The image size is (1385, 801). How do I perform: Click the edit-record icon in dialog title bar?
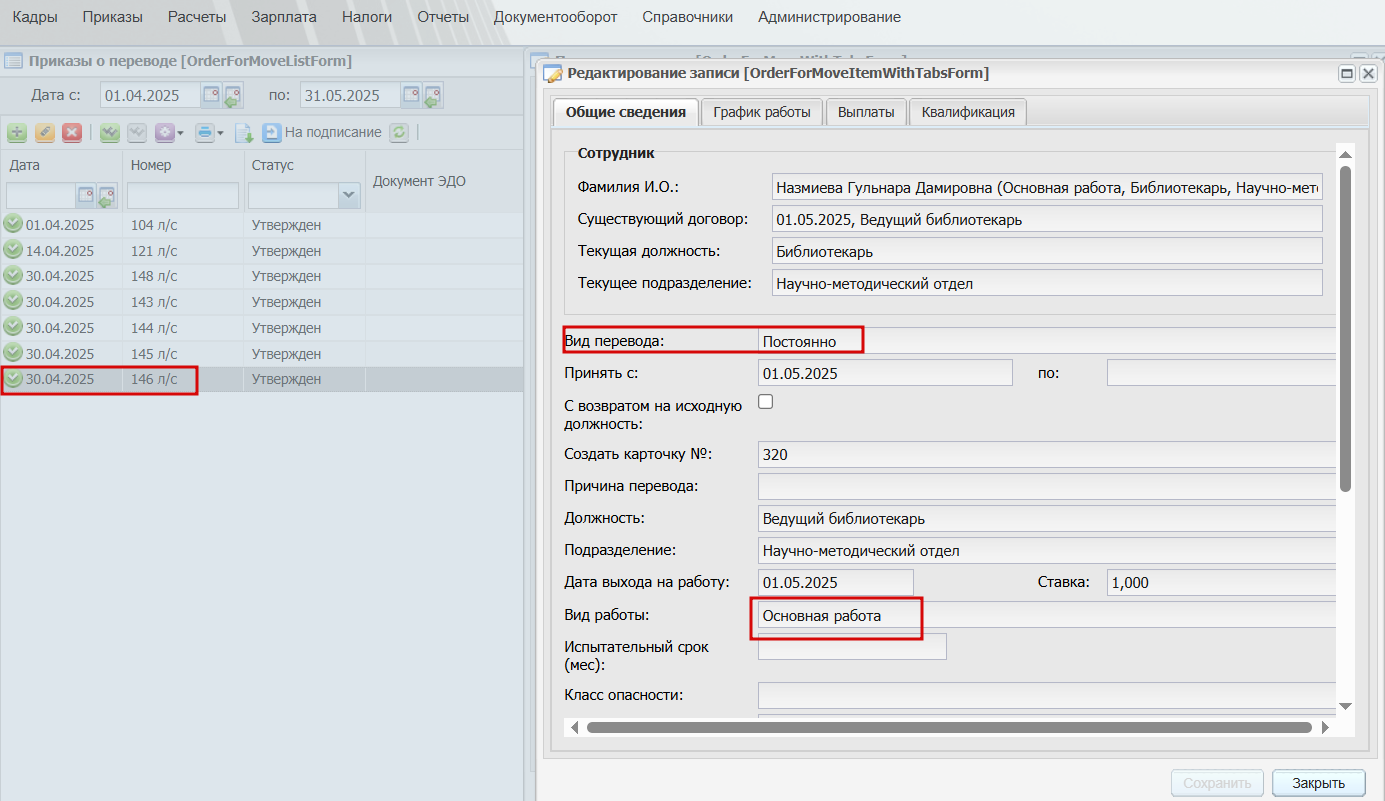[x=552, y=74]
